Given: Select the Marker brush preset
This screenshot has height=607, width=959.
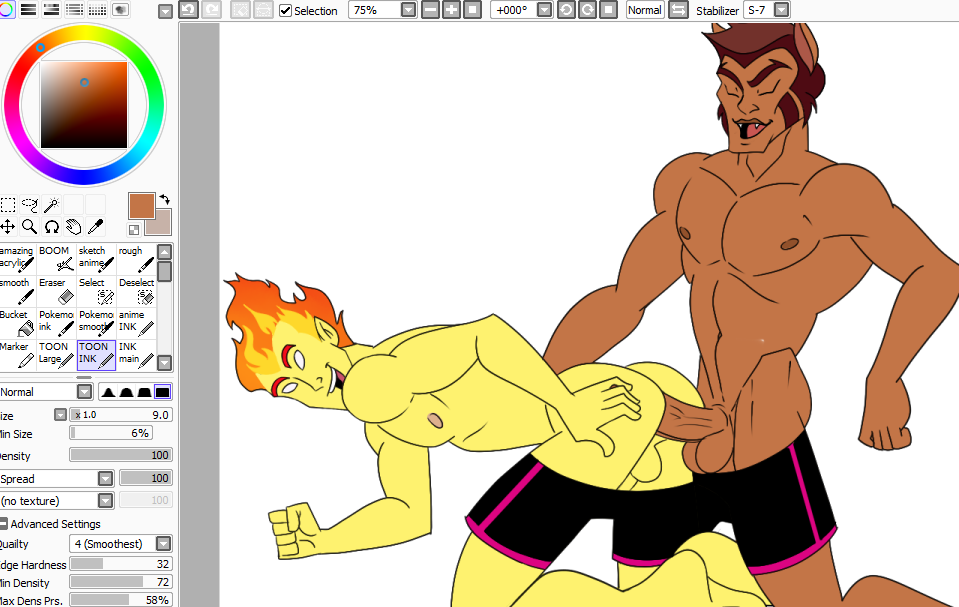Looking at the screenshot, I should tap(16, 354).
